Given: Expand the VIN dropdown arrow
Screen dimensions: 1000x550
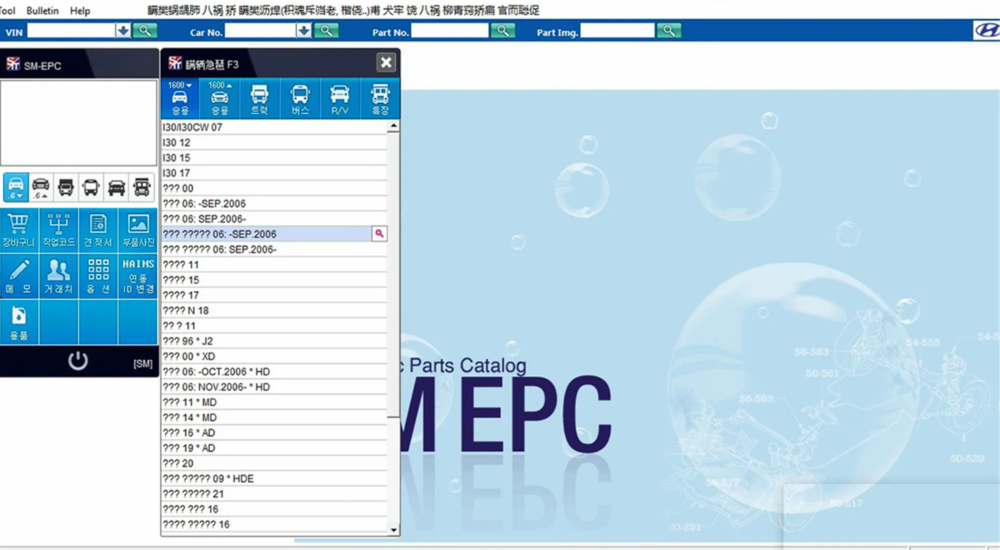Looking at the screenshot, I should (x=123, y=31).
